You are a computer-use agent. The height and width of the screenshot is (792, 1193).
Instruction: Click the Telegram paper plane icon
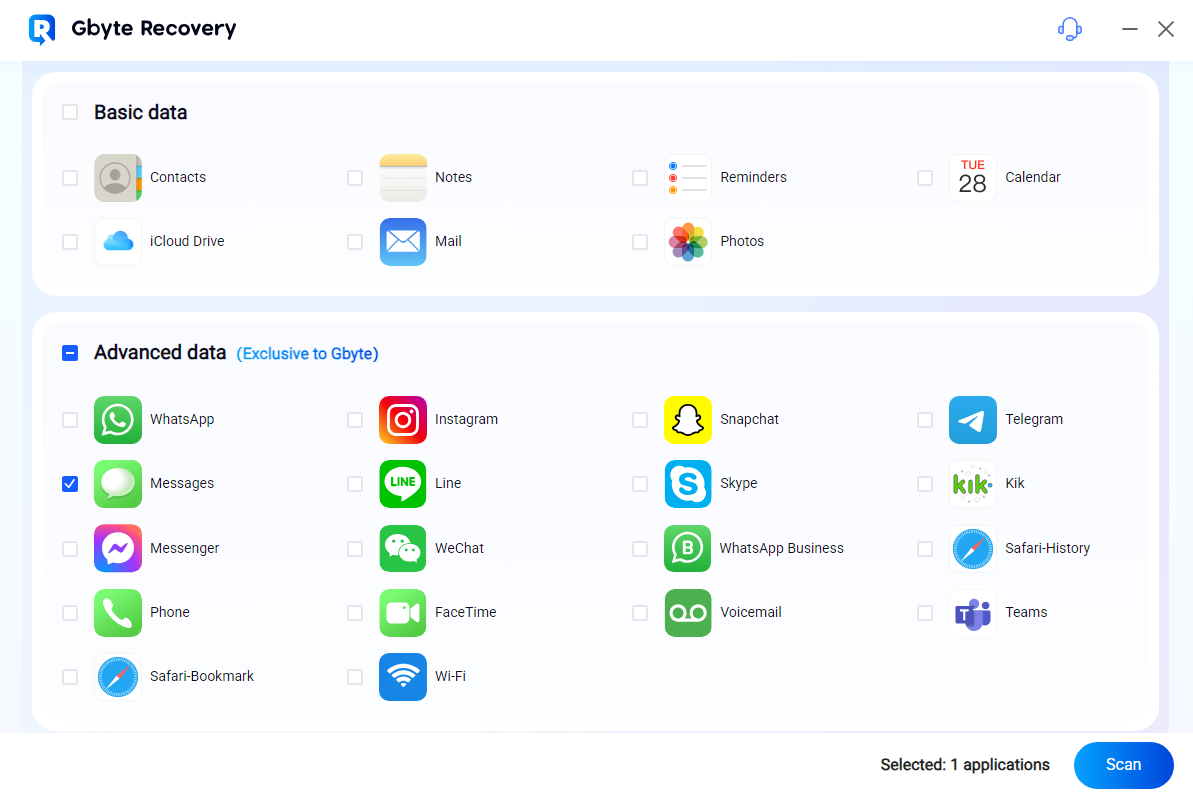972,419
